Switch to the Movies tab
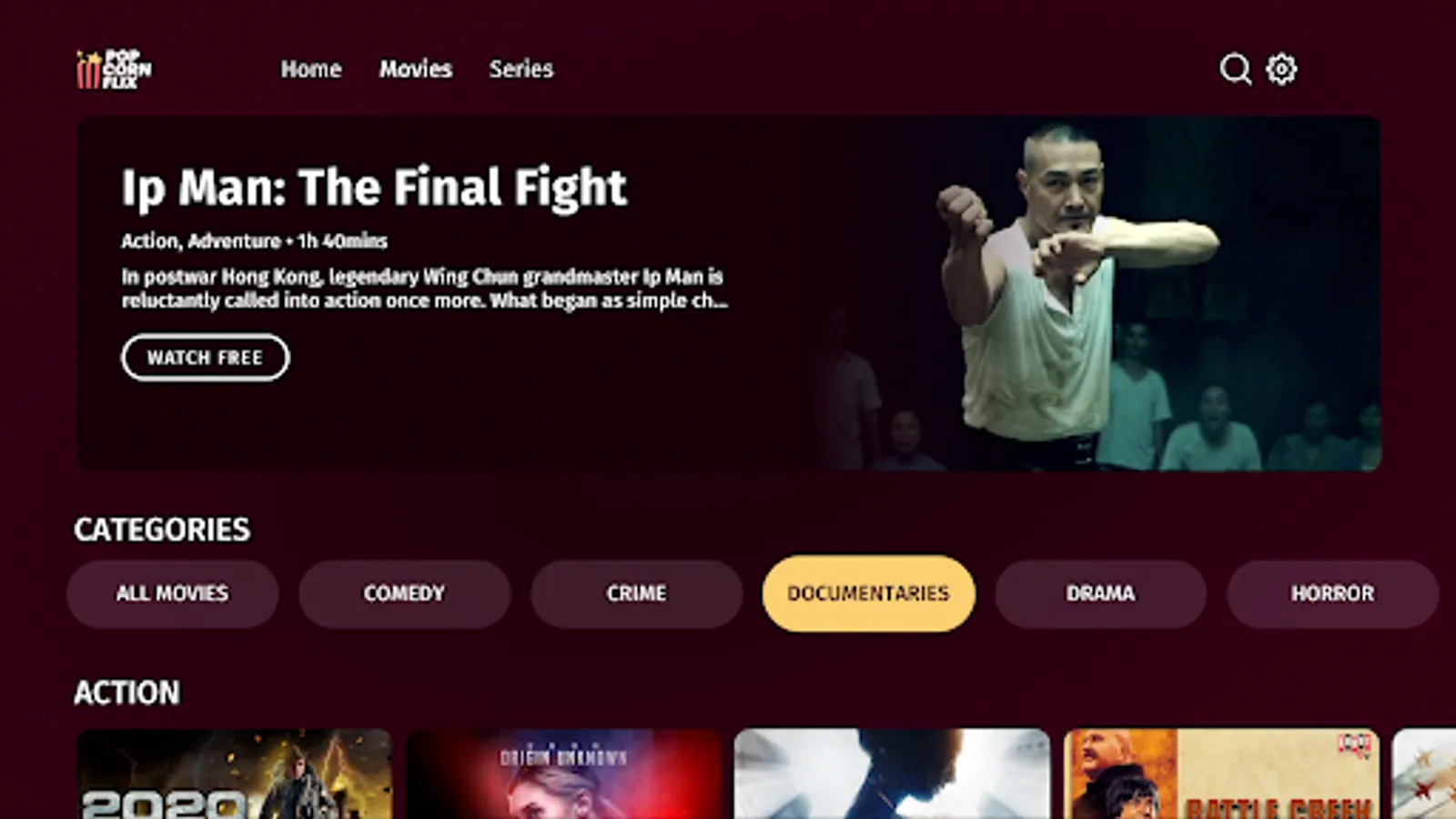The height and width of the screenshot is (819, 1456). pyautogui.click(x=416, y=69)
